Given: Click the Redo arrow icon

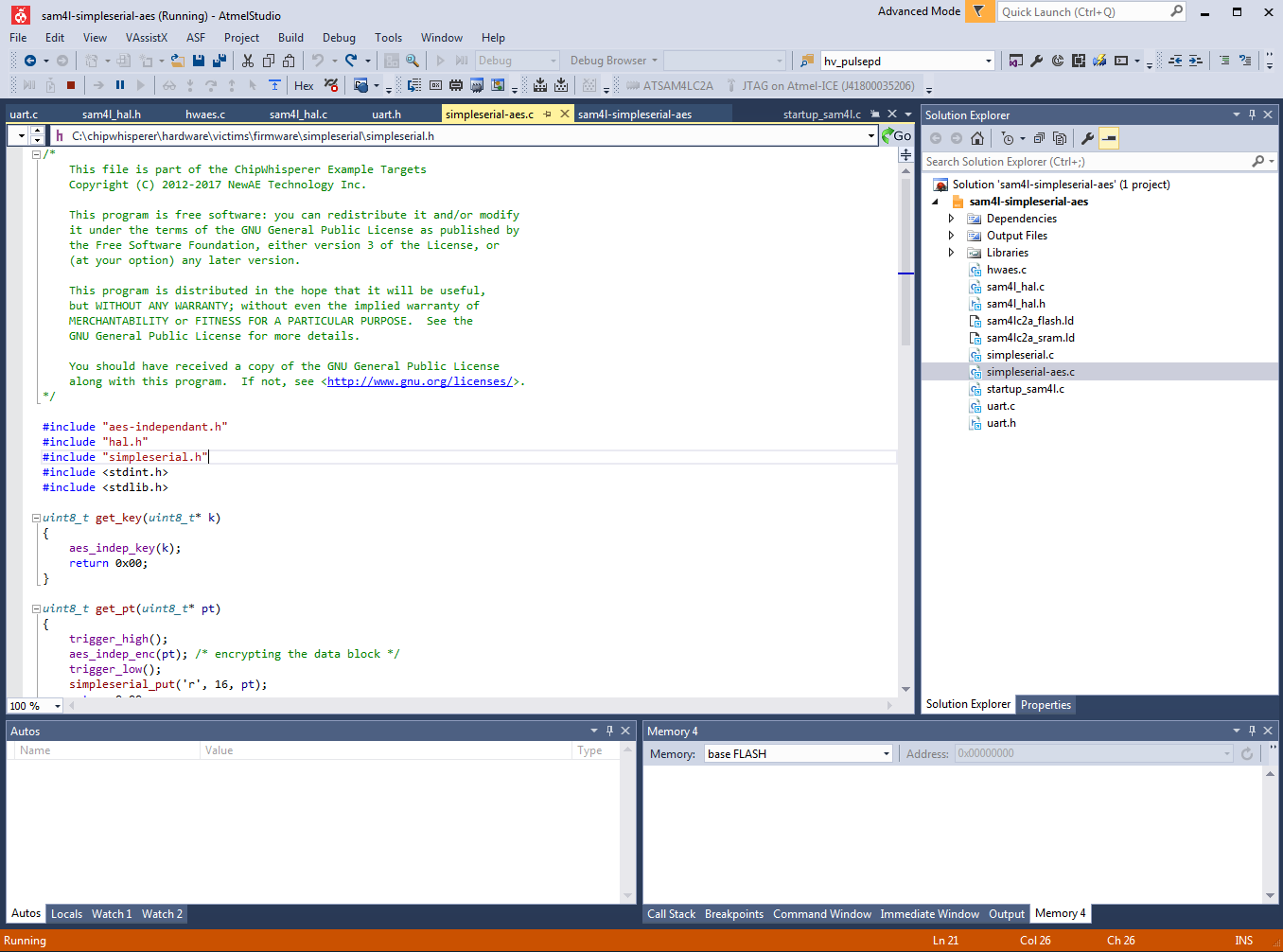Looking at the screenshot, I should pyautogui.click(x=351, y=61).
